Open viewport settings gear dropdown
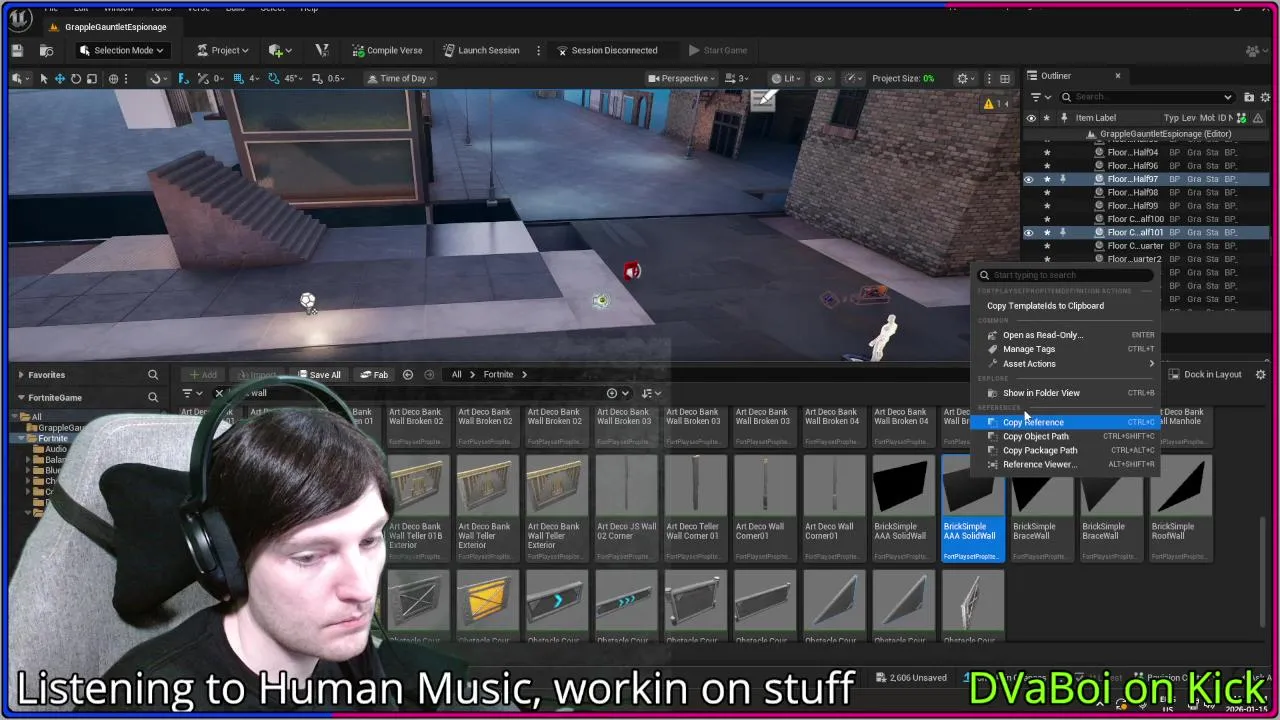This screenshot has width=1280, height=720. [x=966, y=78]
